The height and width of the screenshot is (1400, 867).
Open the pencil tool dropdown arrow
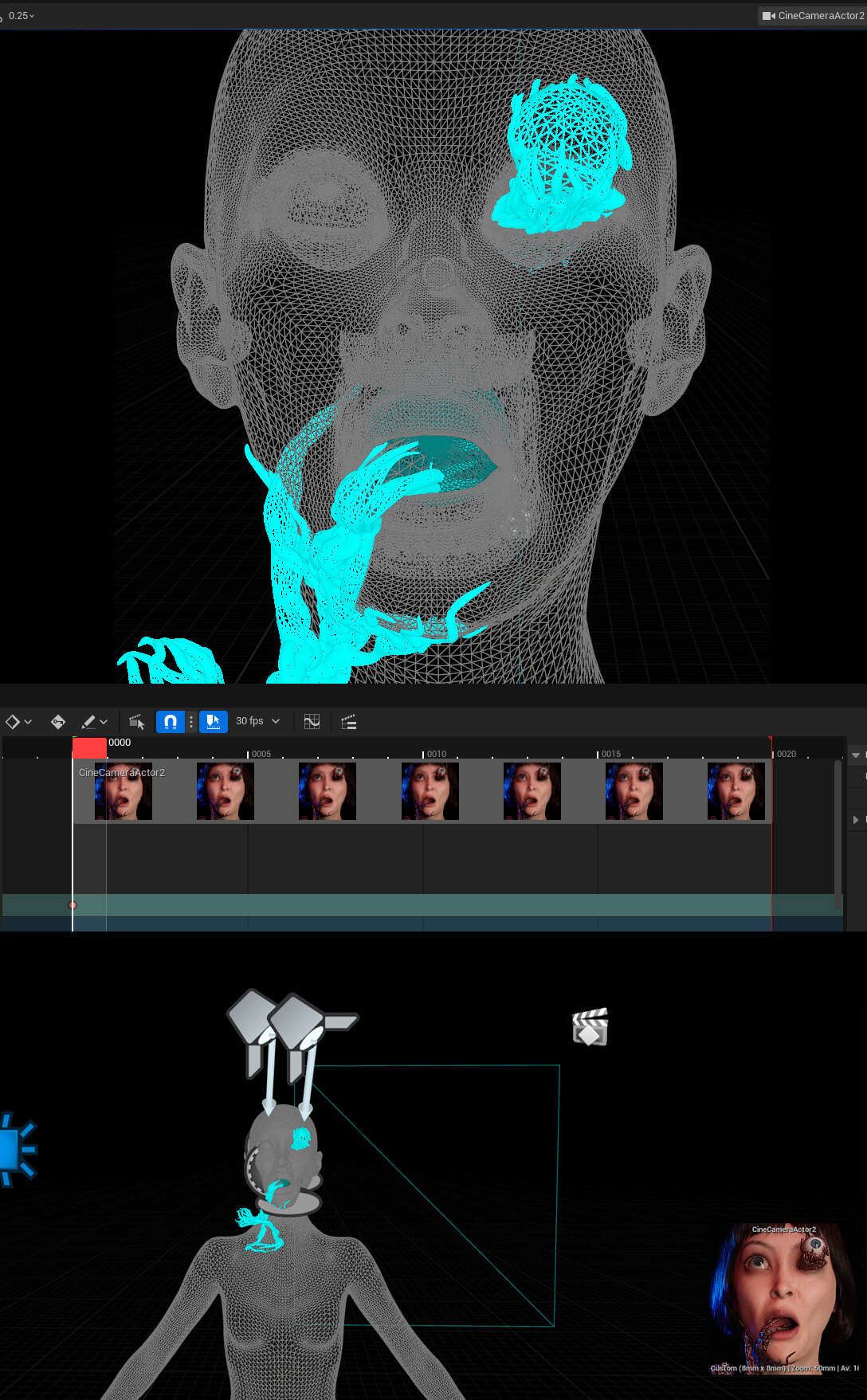104,722
